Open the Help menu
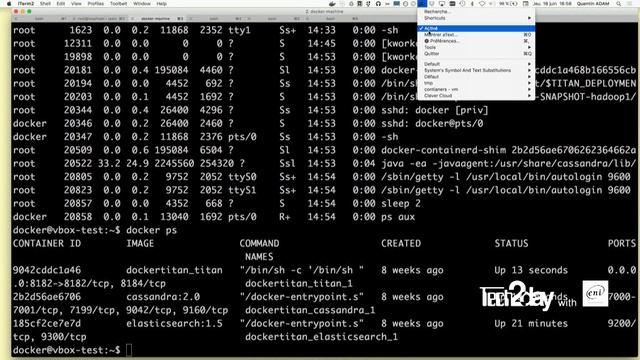Viewport: 640px width, 360px height. (x=162, y=4)
